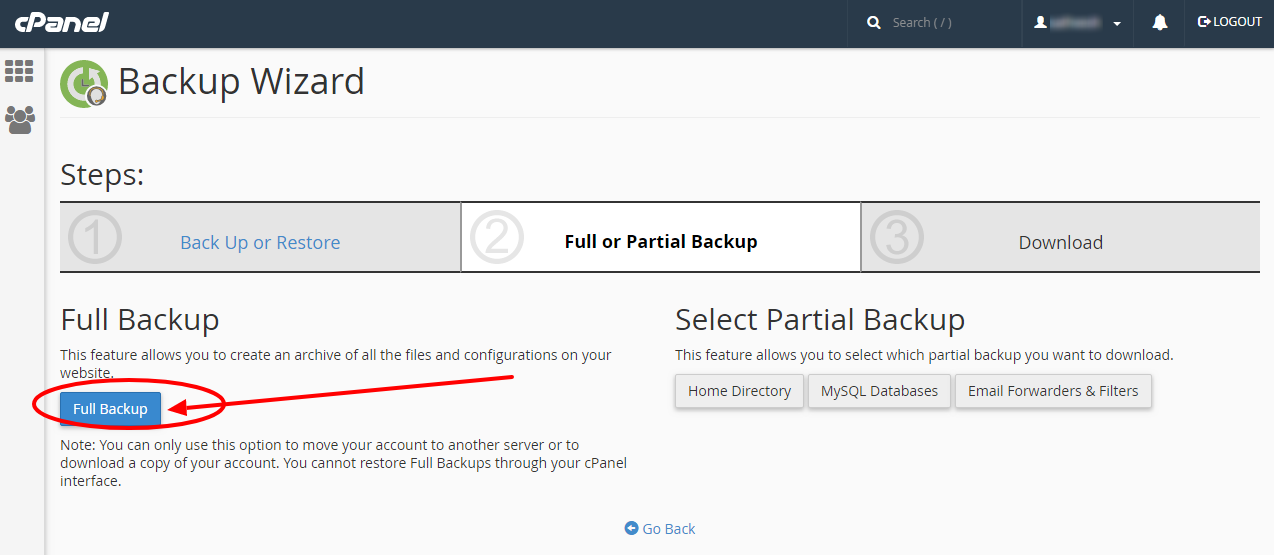Click the Full Backup button

coord(110,409)
